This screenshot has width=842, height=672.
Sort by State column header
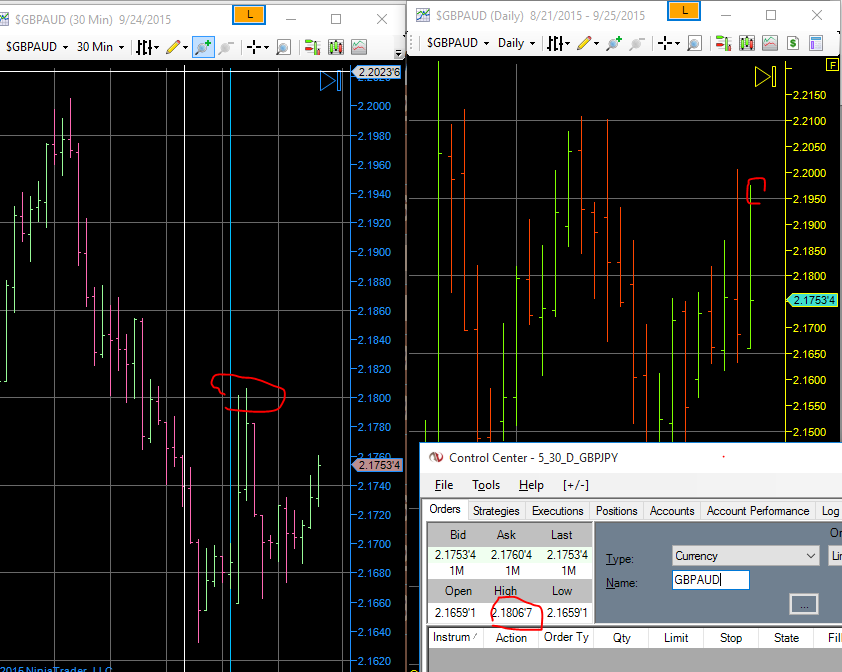[x=786, y=638]
